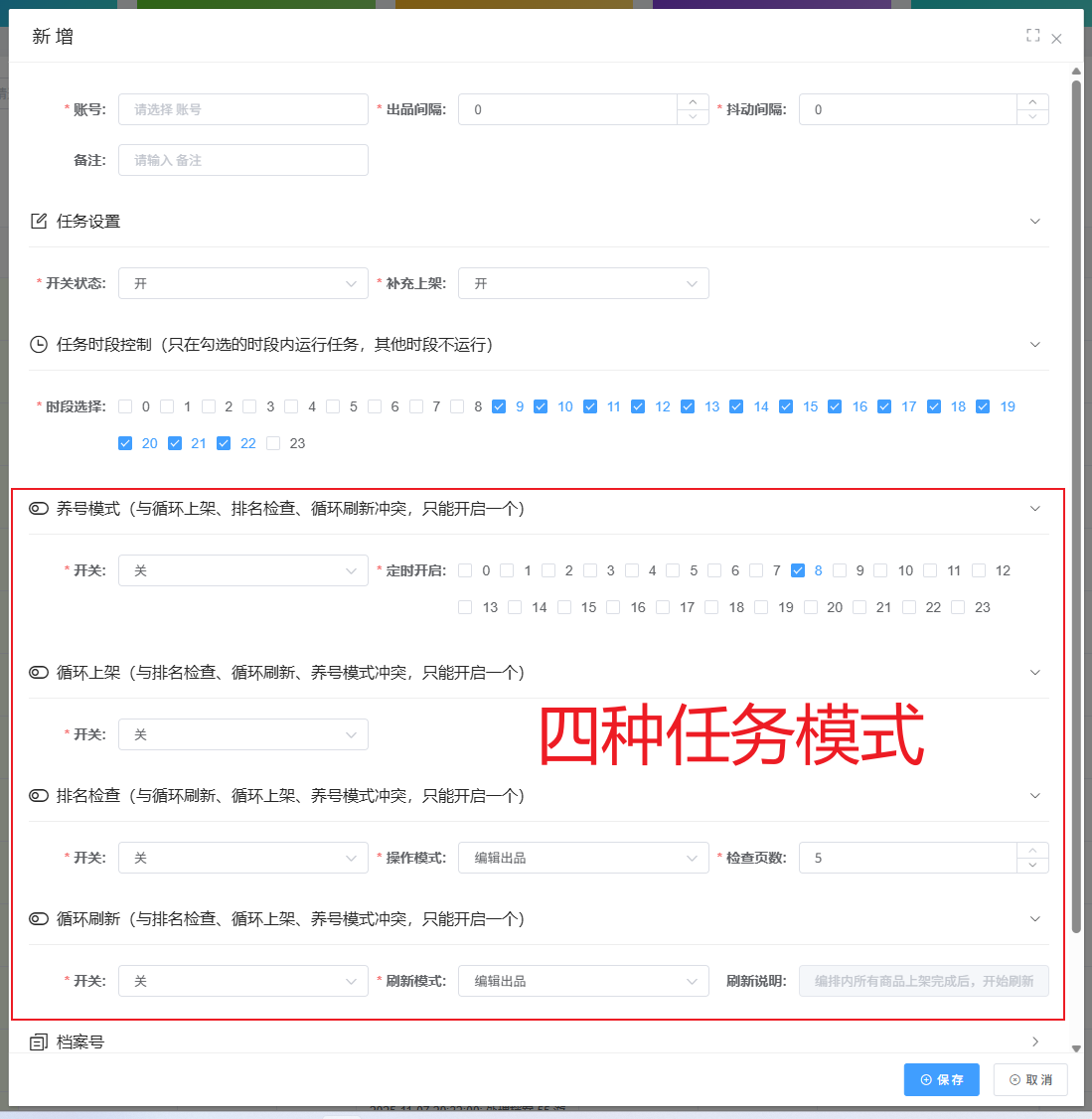Uncheck hour 20 in 时段选择

(124, 442)
